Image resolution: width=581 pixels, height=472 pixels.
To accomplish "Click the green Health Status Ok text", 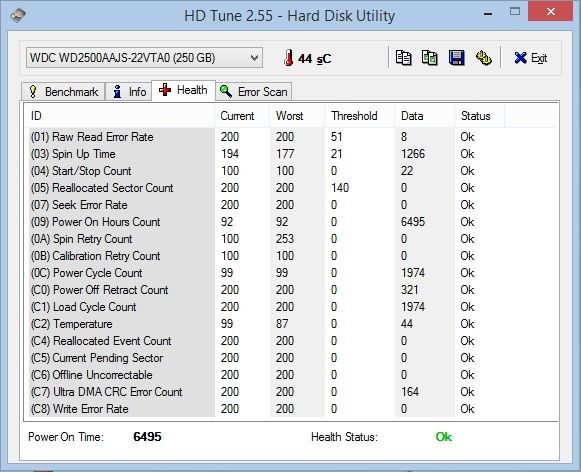I will pos(444,437).
